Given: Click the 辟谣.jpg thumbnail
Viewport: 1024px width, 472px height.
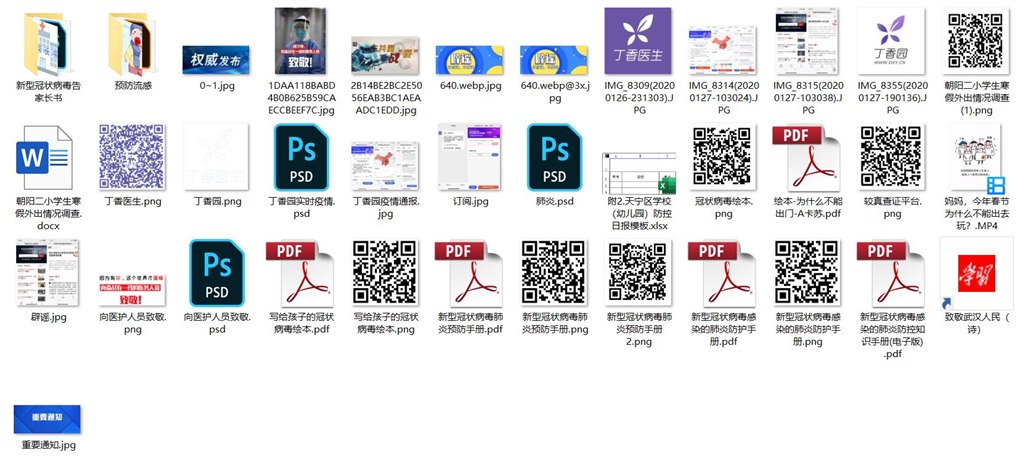Looking at the screenshot, I should pos(47,275).
